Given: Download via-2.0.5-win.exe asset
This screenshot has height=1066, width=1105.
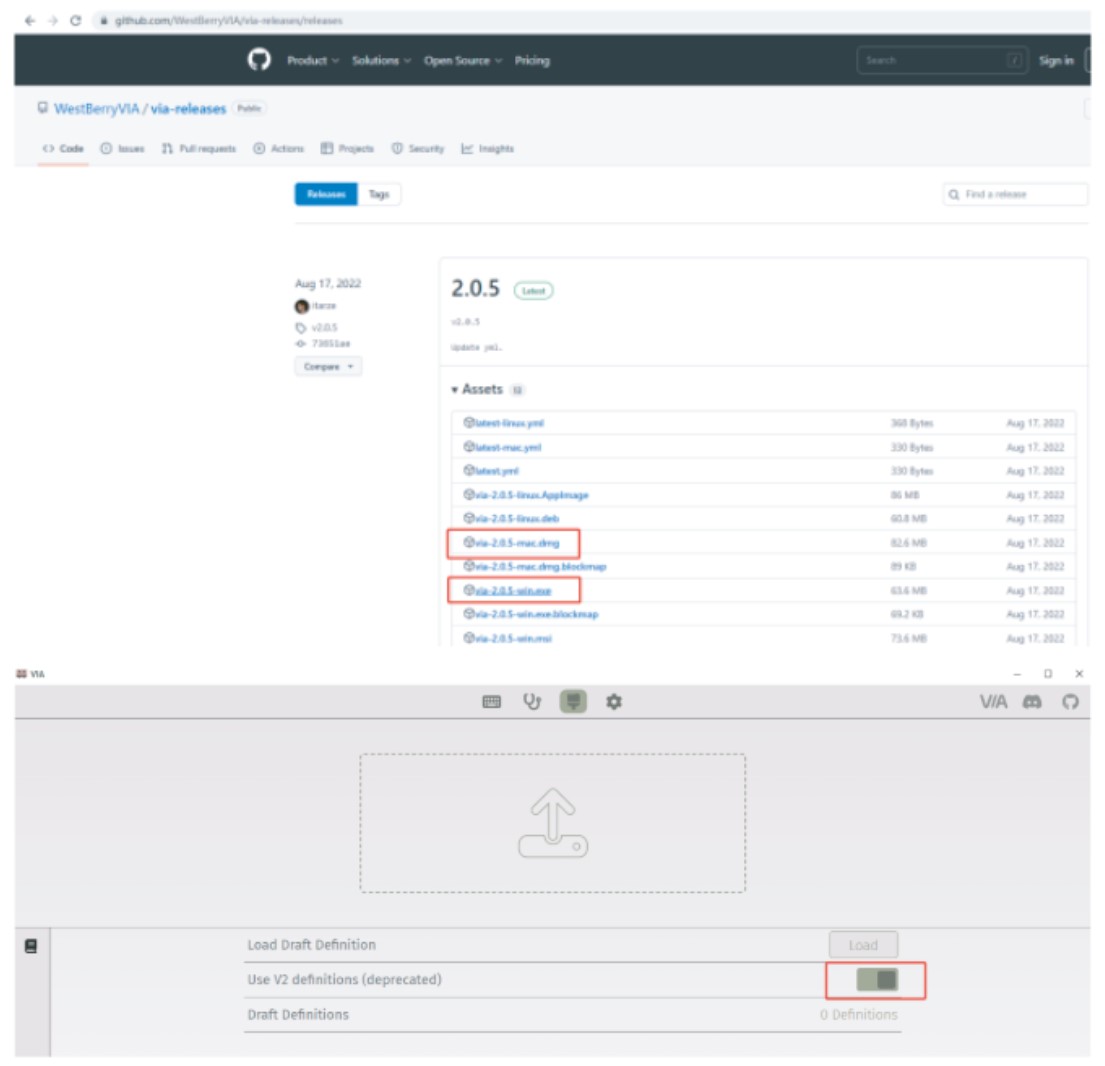Looking at the screenshot, I should (512, 590).
